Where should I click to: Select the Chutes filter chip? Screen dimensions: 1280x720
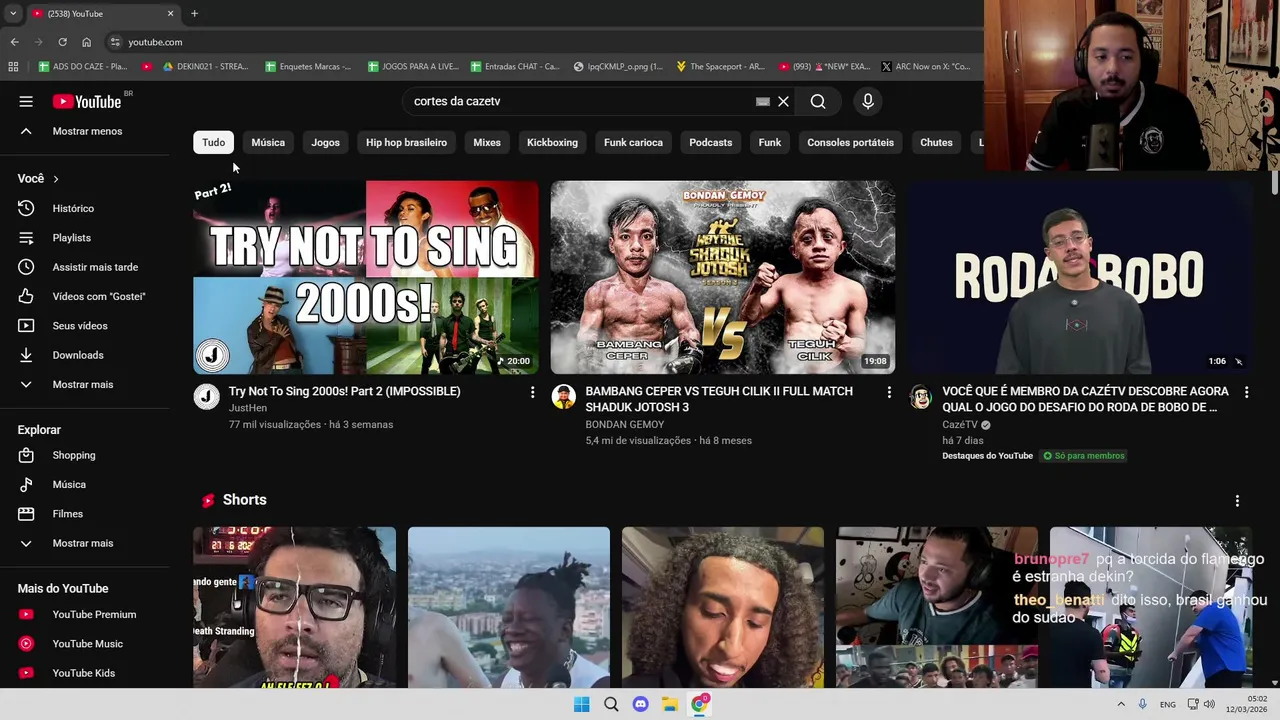click(x=936, y=142)
